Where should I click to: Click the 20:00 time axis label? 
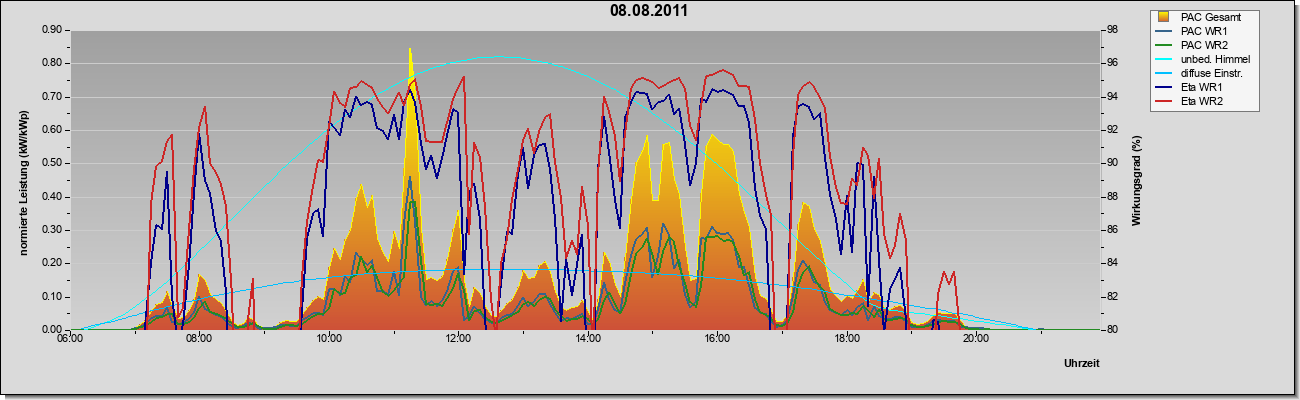coord(976,340)
